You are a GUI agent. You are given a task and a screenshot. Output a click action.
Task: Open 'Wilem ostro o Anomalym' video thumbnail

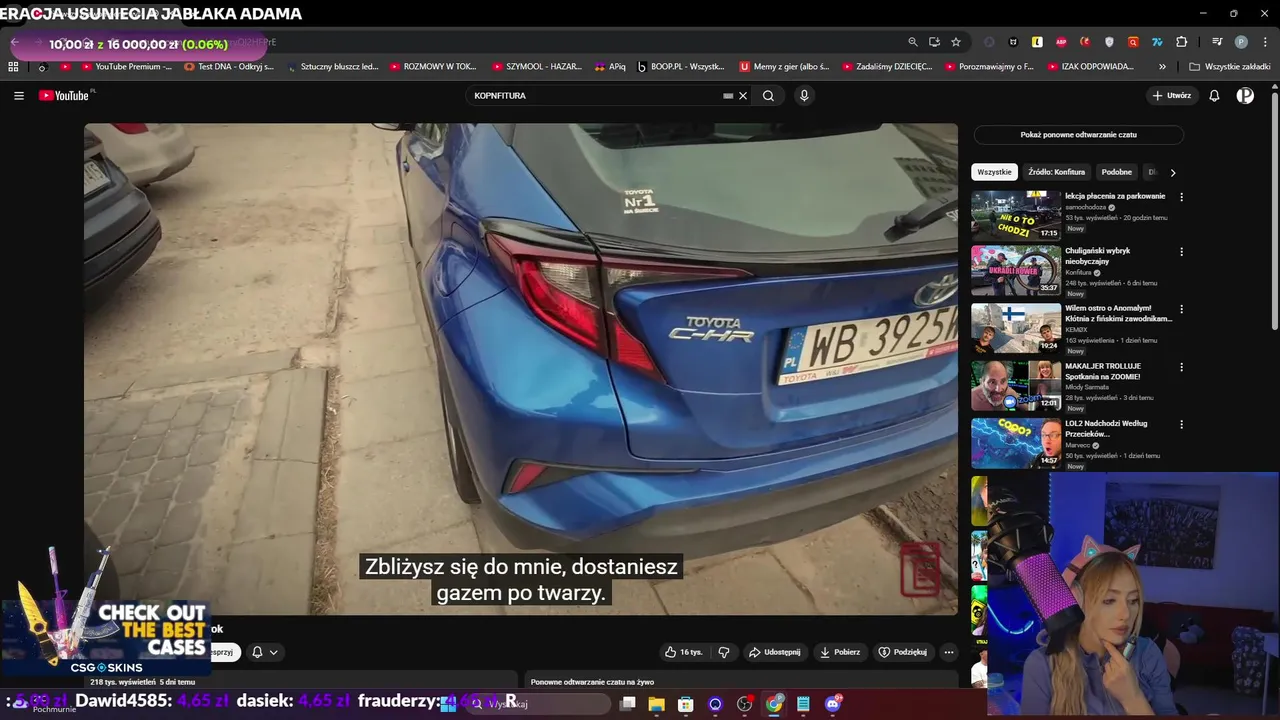tap(1016, 328)
